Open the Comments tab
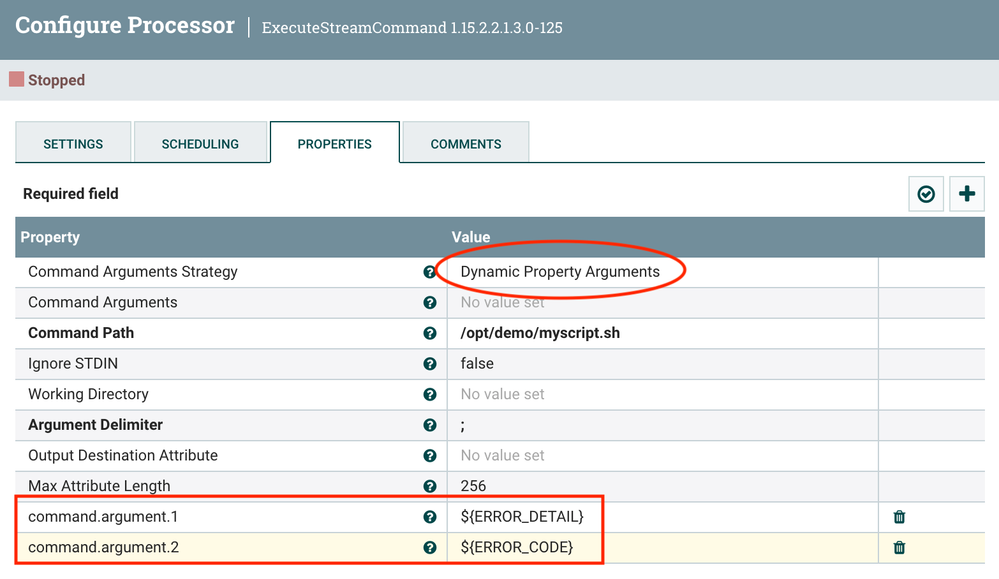 (466, 144)
